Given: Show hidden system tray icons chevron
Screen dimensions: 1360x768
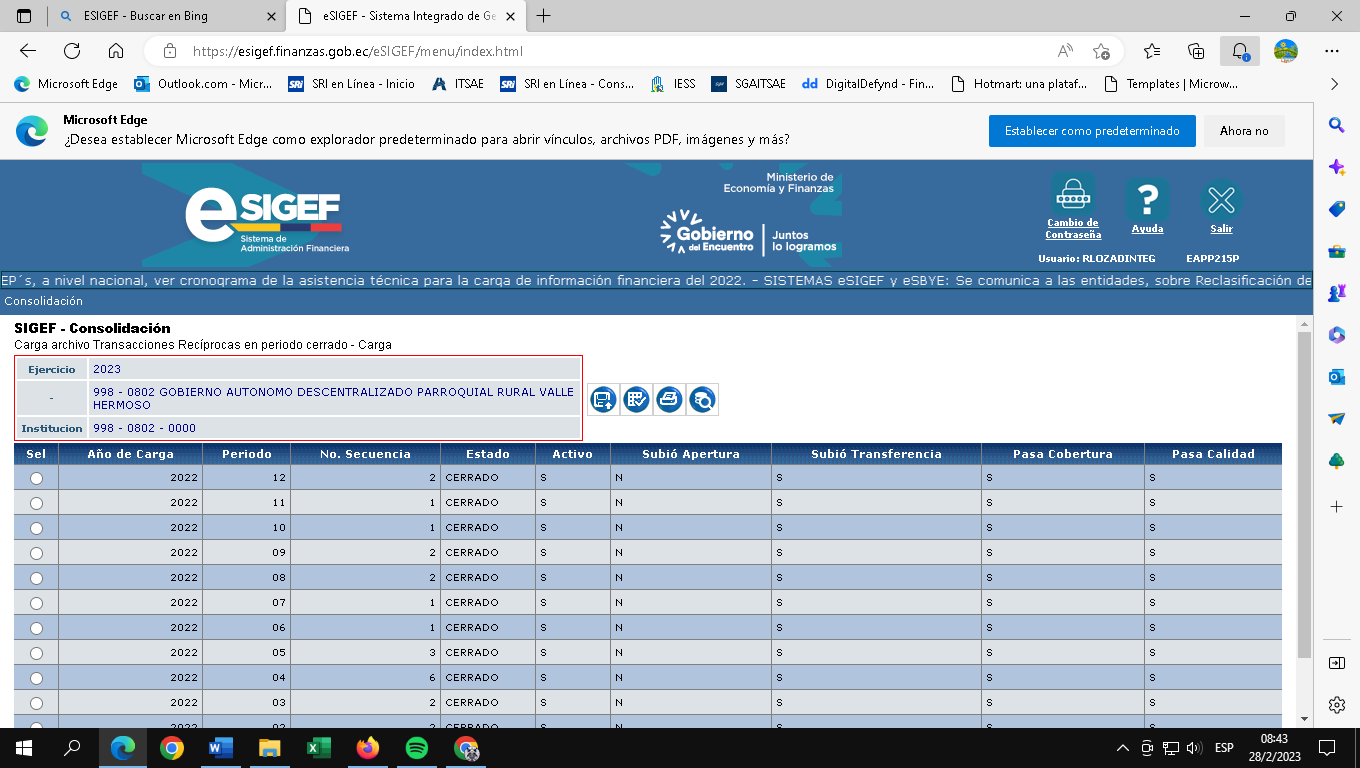Looking at the screenshot, I should (x=1123, y=748).
